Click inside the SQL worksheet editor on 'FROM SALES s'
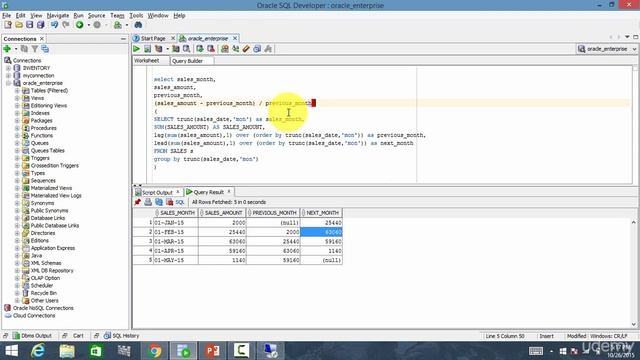 (x=173, y=151)
